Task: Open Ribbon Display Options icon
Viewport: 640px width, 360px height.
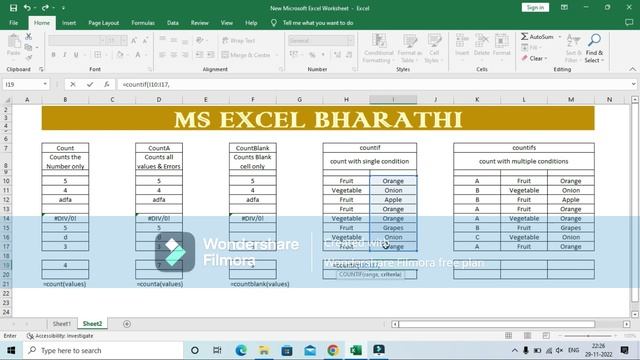Action: coord(564,8)
